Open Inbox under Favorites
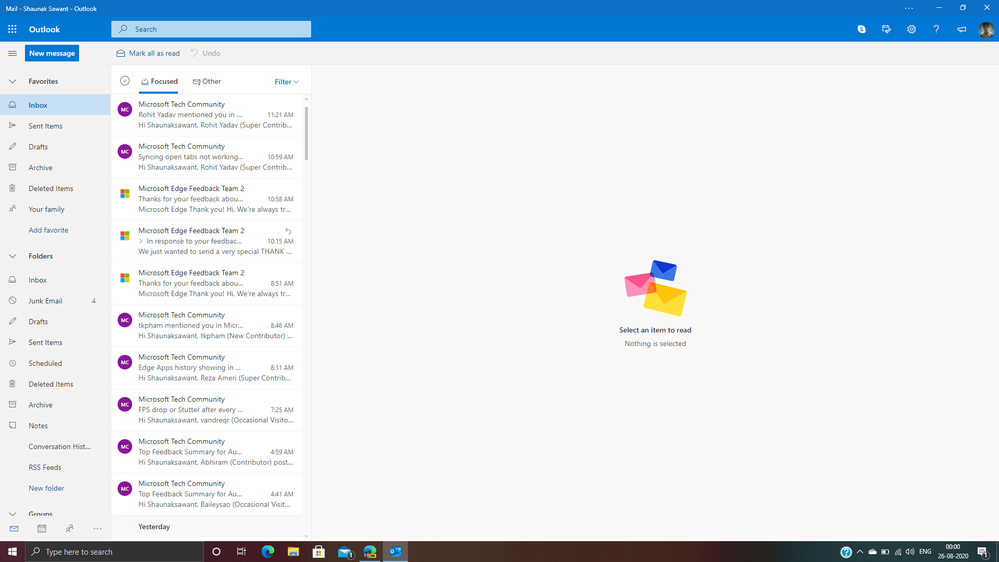 tap(55, 105)
